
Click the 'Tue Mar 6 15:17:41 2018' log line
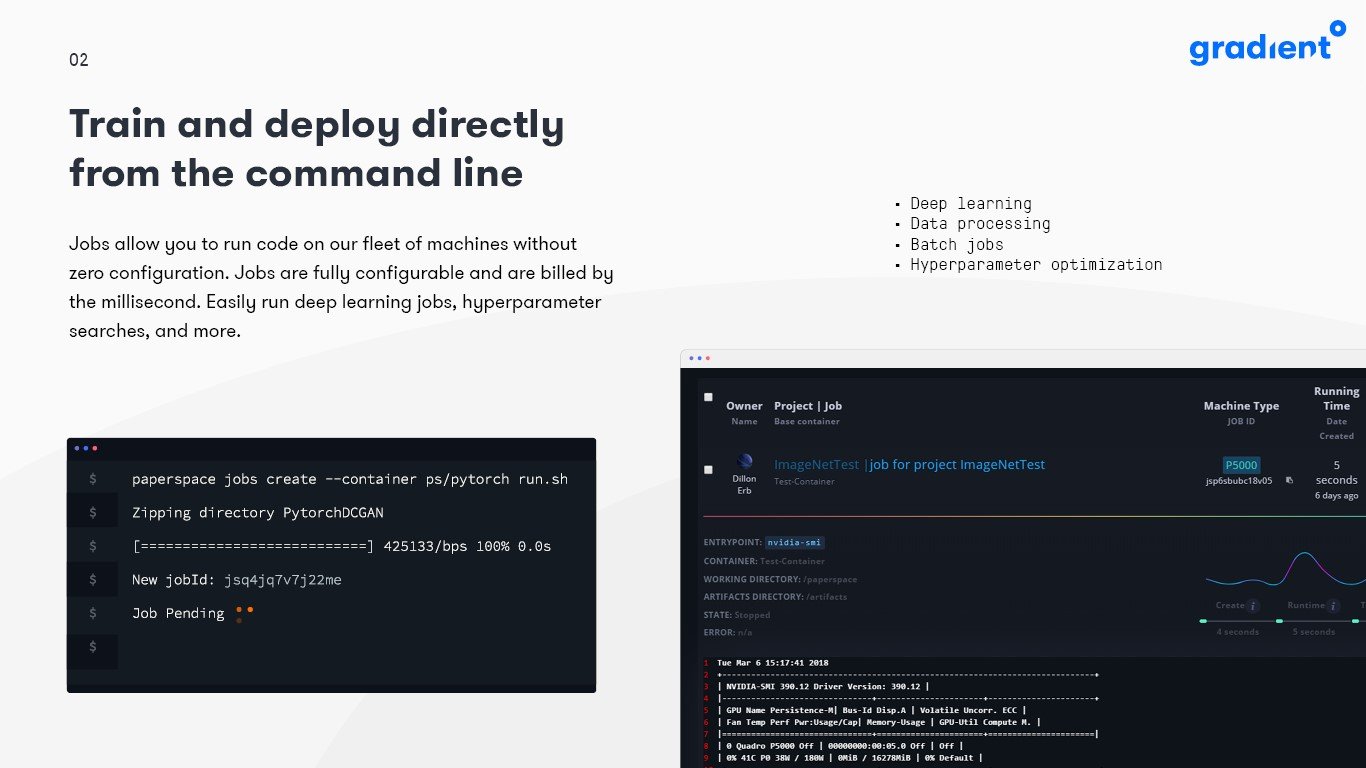point(772,662)
